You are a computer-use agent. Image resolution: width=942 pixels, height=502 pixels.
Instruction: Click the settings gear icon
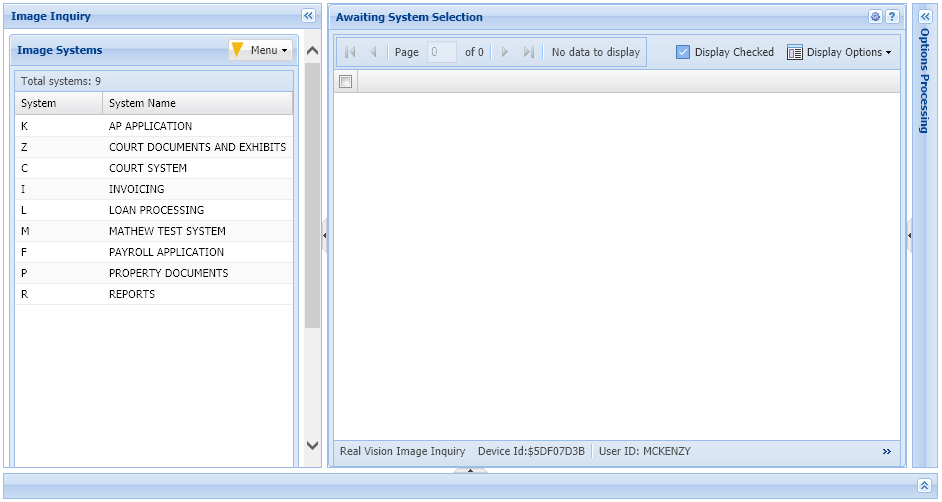(x=875, y=17)
